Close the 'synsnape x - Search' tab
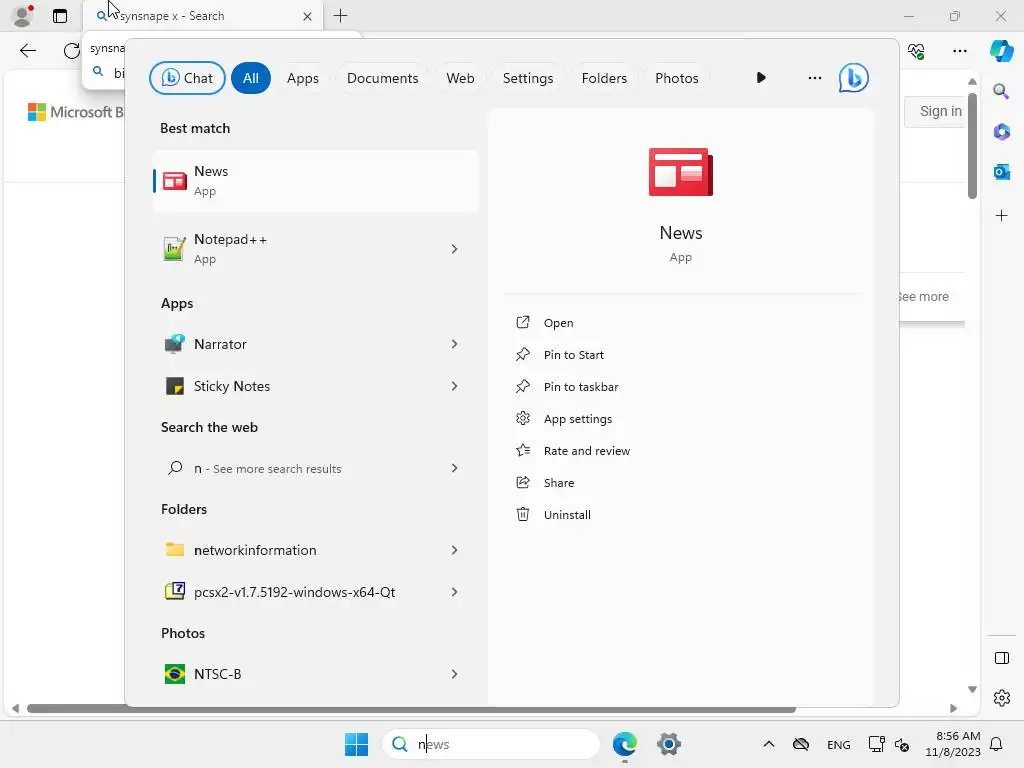 pyautogui.click(x=307, y=16)
